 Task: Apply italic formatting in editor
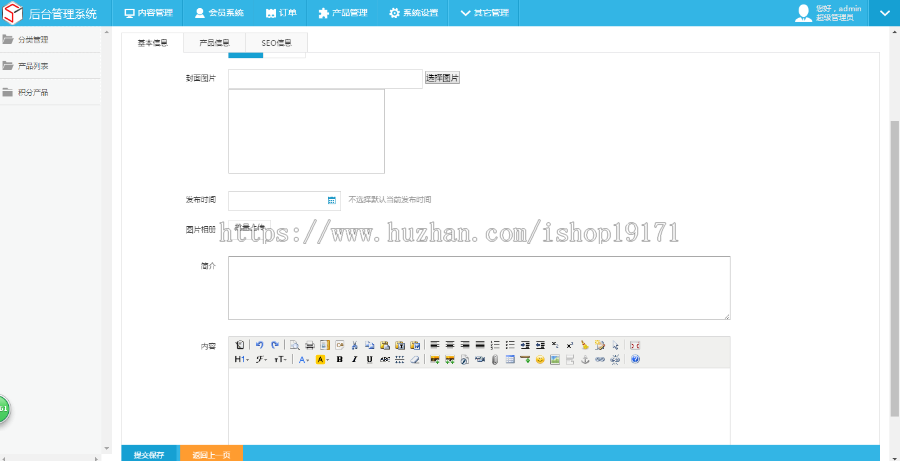click(x=354, y=359)
